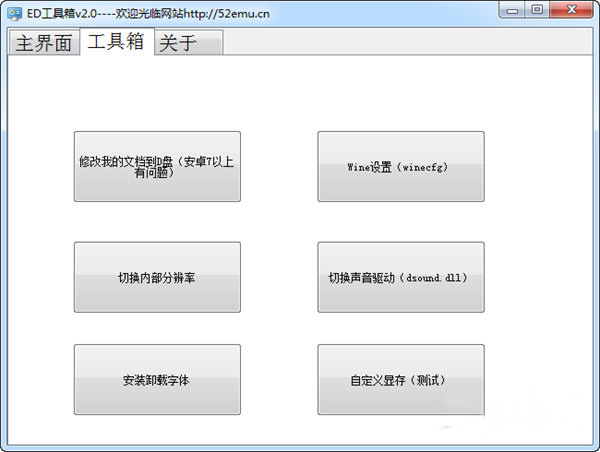600x452 pixels.
Task: Click the ED工具箱 app icon in title bar
Action: click(15, 12)
